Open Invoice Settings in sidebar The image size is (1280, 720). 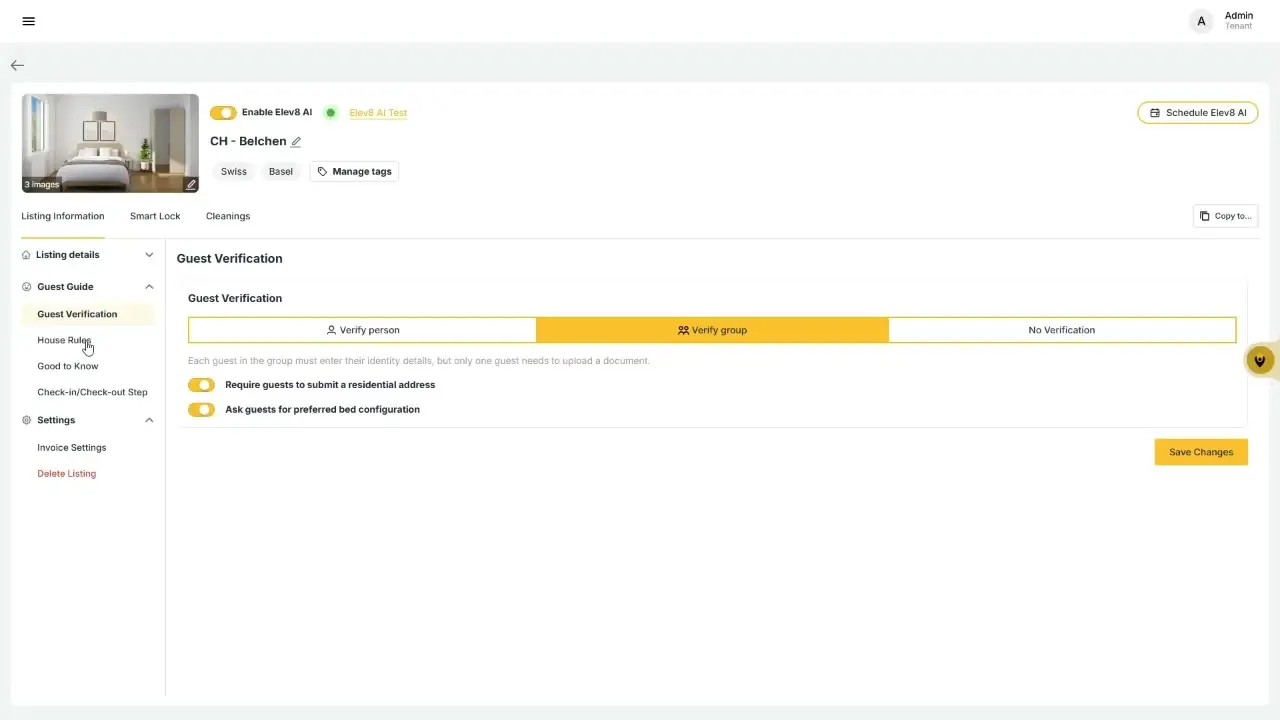pyautogui.click(x=72, y=448)
